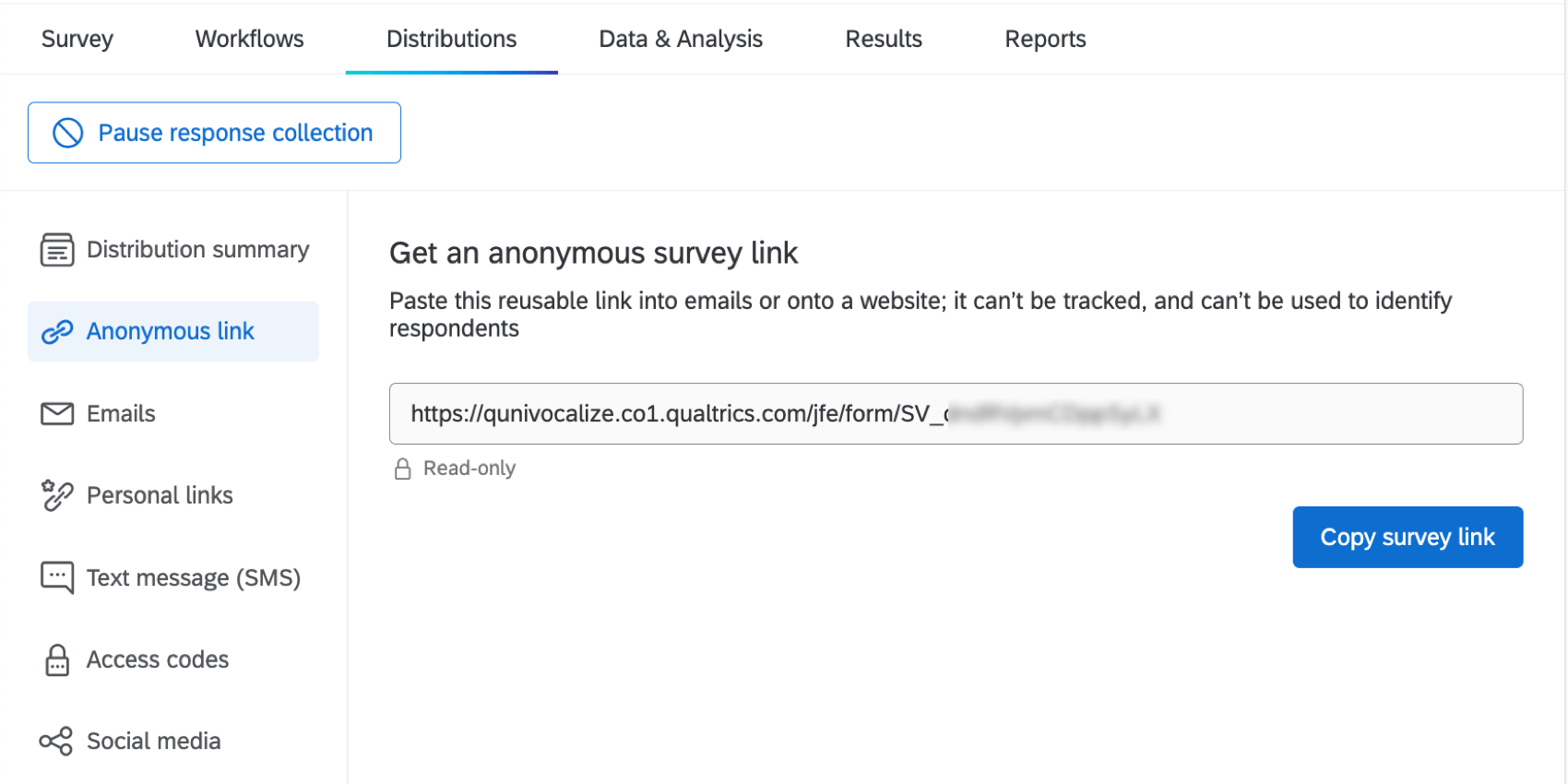Switch to the Reports tab
This screenshot has width=1568, height=784.
click(1044, 39)
